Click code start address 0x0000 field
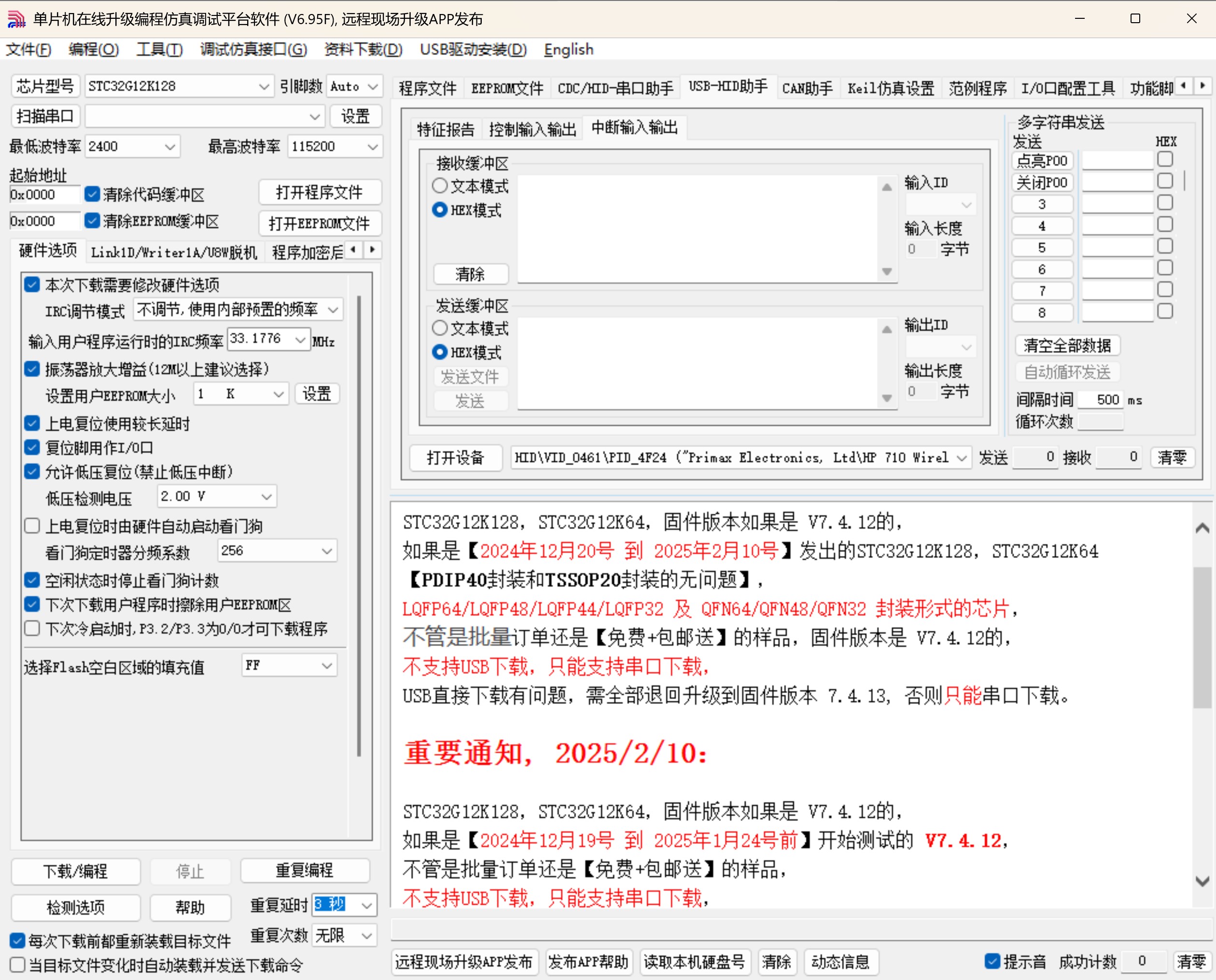 (45, 195)
